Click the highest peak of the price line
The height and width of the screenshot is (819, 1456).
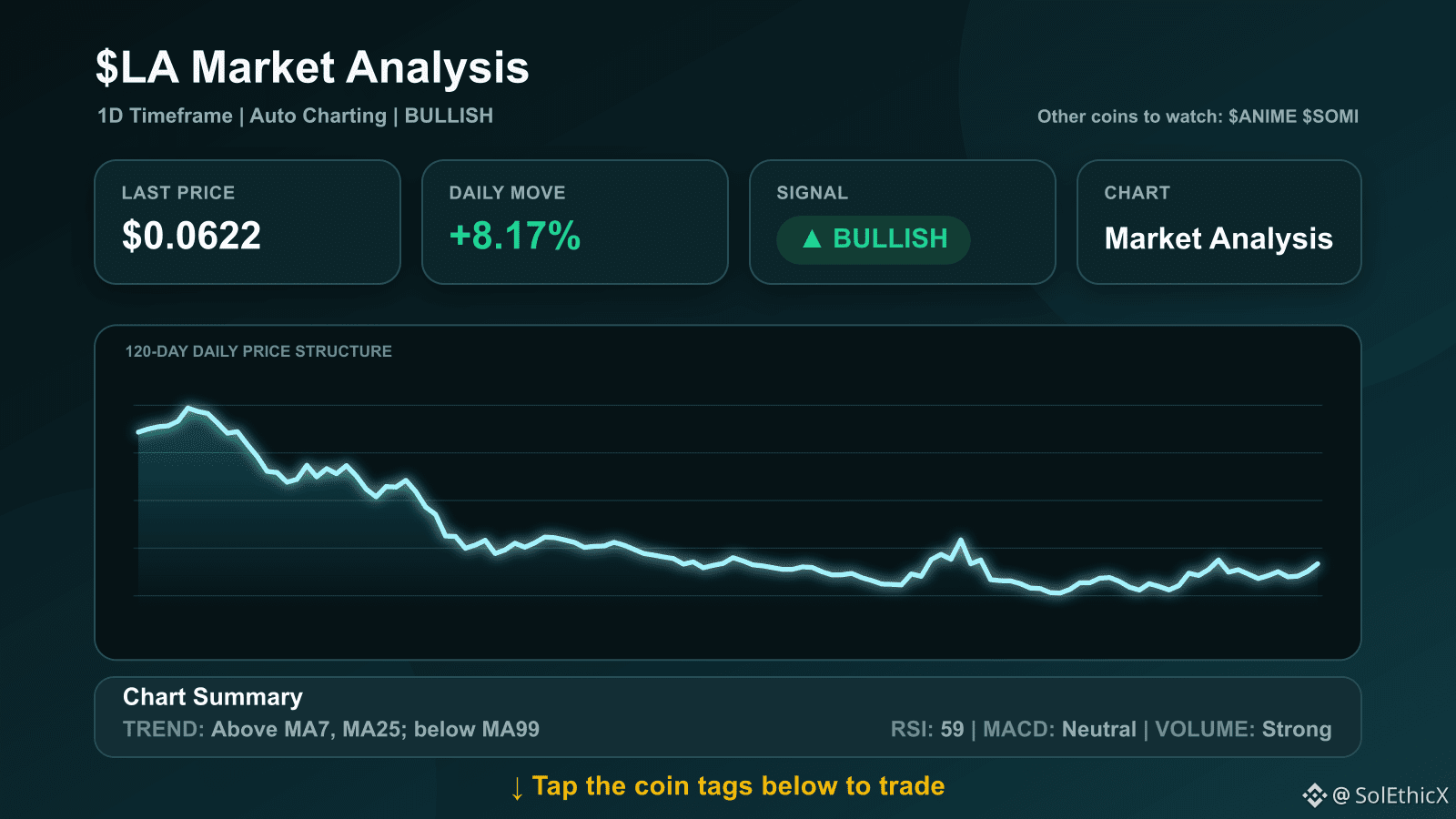[188, 409]
